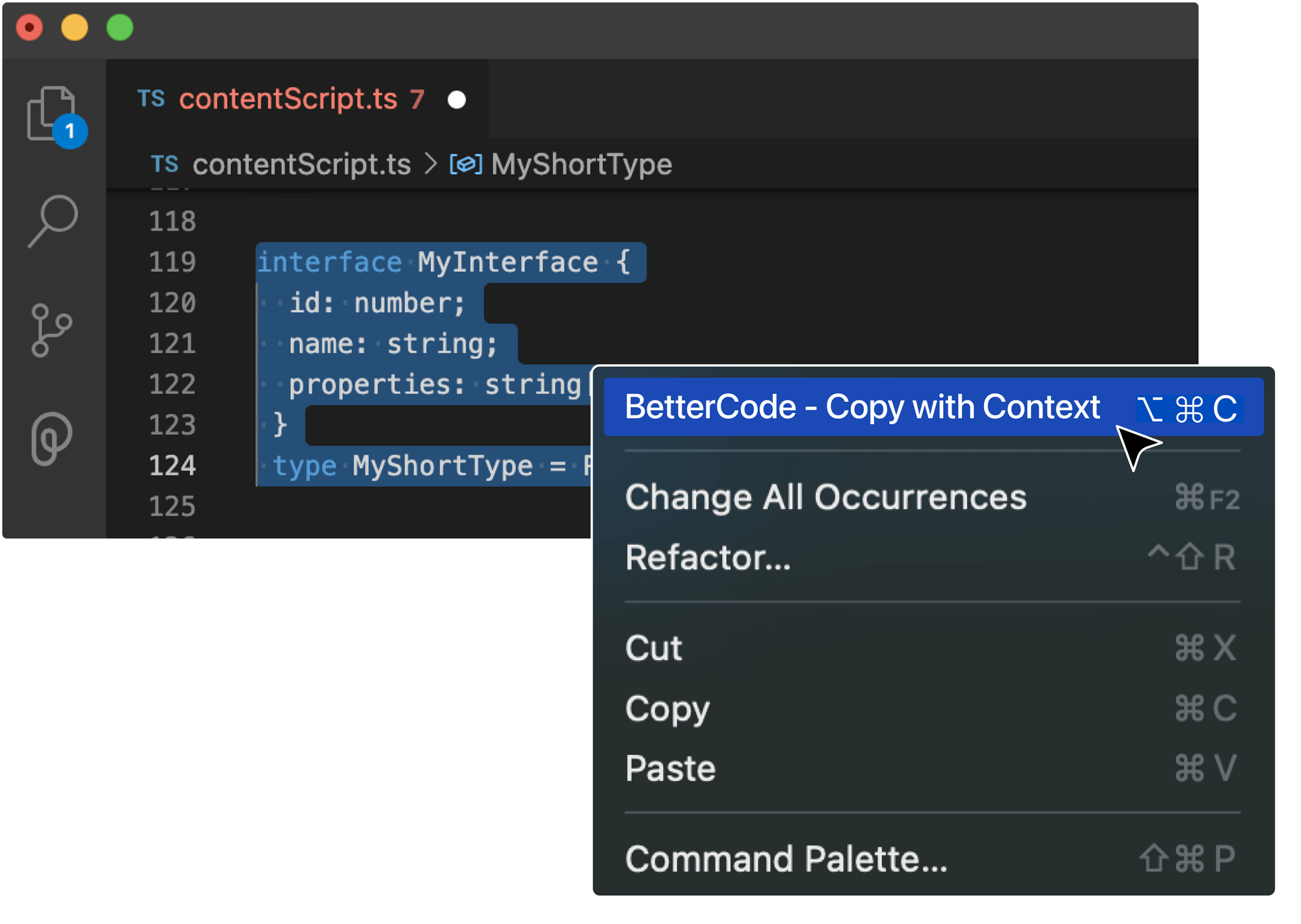Image resolution: width=1301 pixels, height=924 pixels.
Task: Click line number 121 in gutter
Action: (172, 343)
